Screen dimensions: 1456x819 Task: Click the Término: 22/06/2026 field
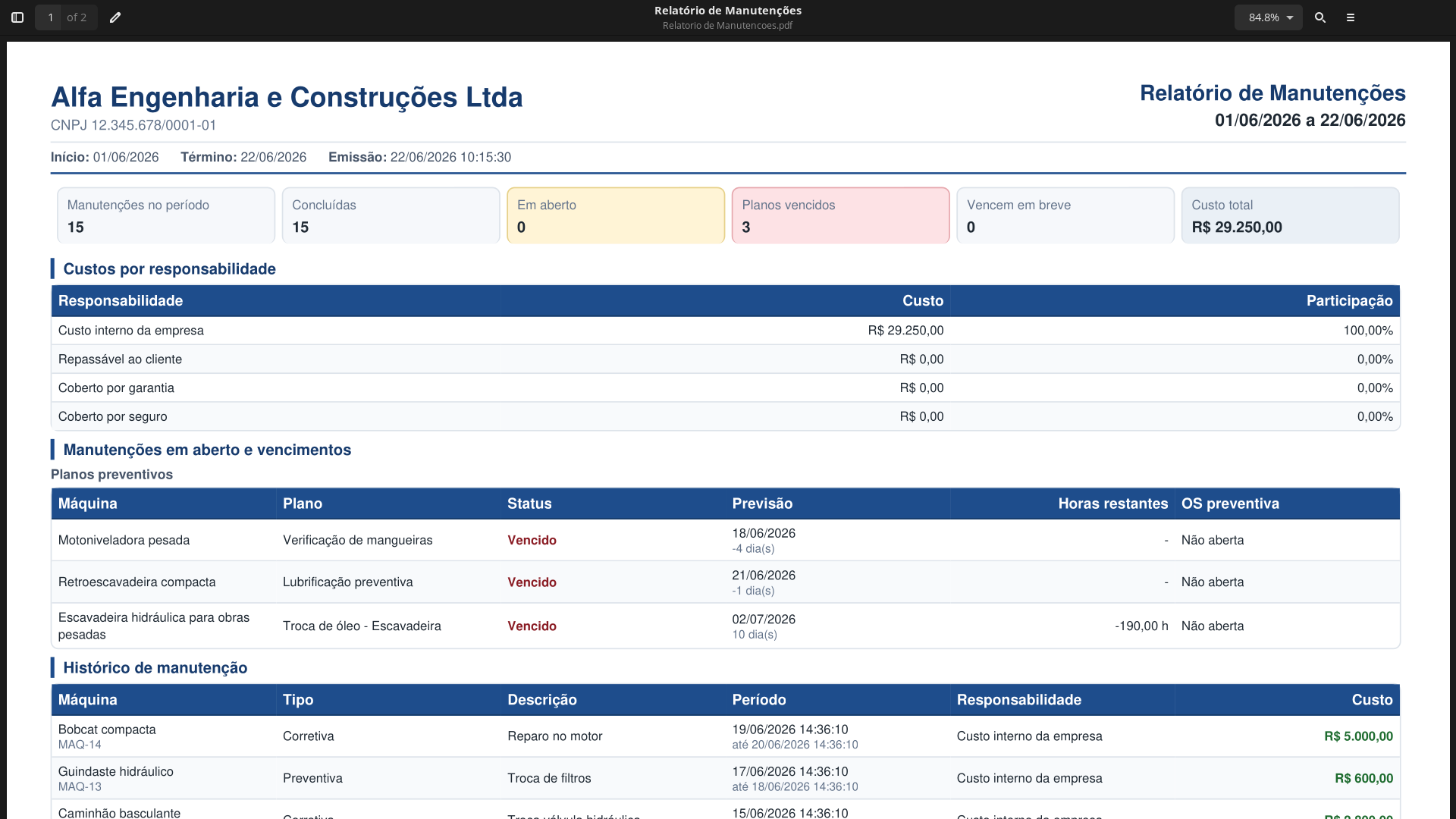(243, 157)
